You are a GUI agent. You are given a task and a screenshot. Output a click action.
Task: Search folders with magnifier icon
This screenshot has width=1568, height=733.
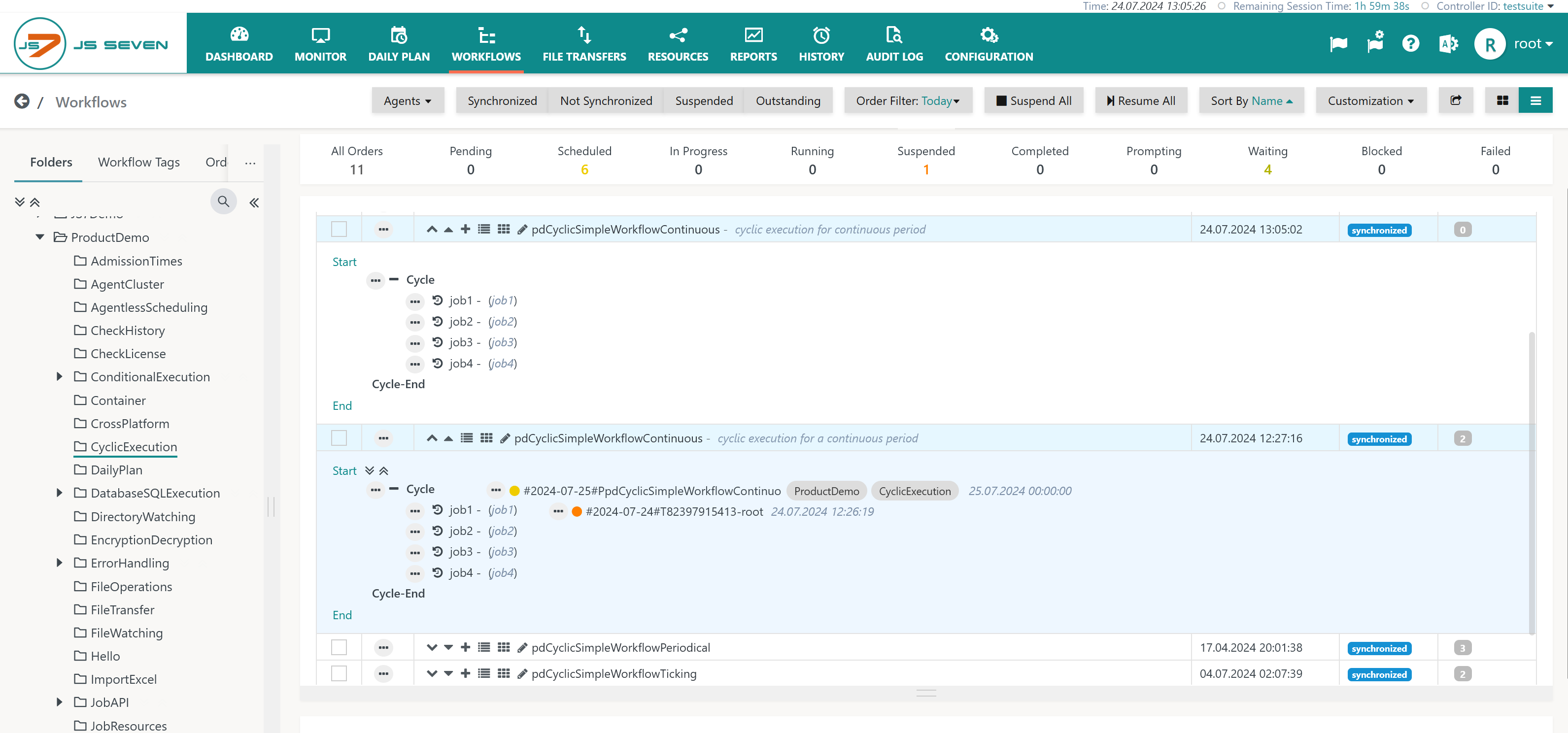tap(223, 201)
